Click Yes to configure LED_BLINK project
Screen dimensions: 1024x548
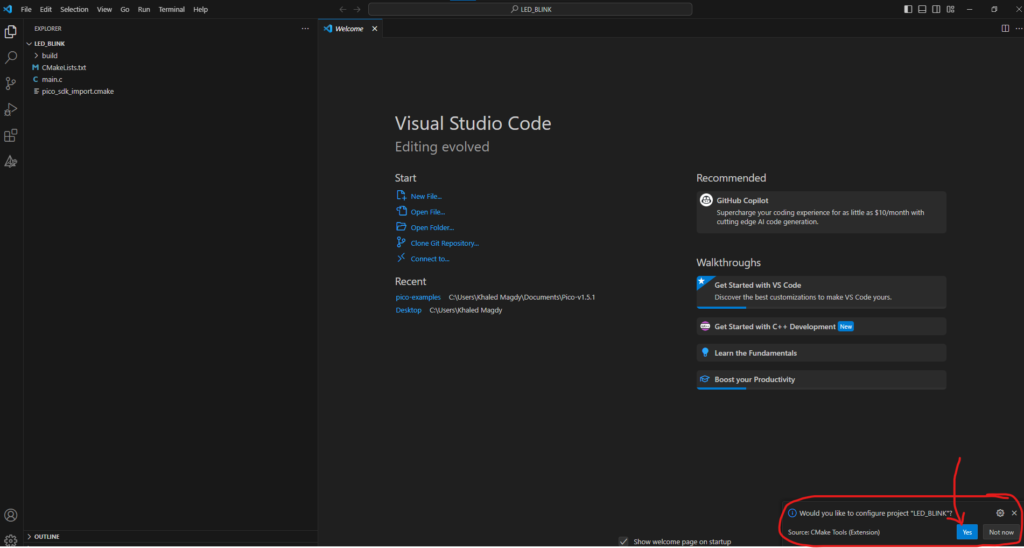tap(966, 532)
